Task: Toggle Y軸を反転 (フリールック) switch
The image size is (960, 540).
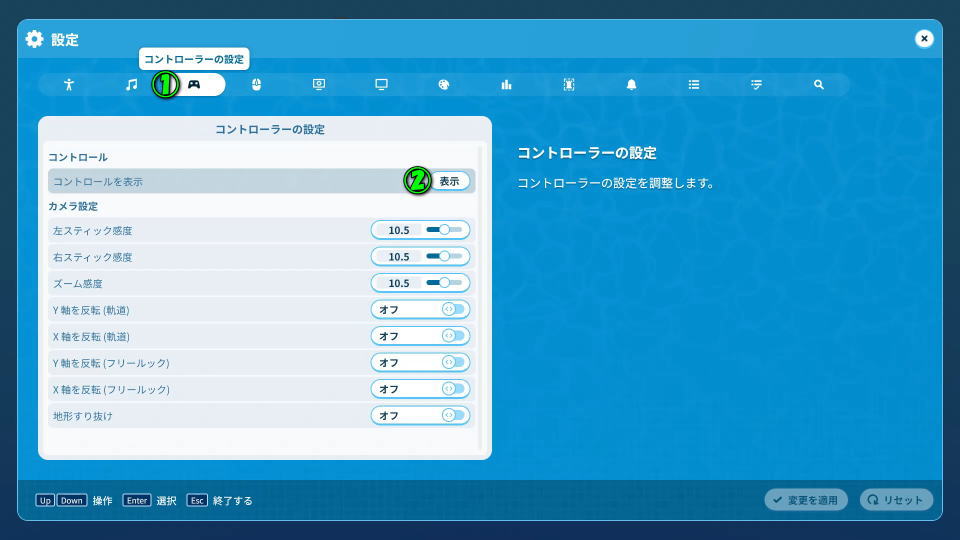Action: [454, 362]
